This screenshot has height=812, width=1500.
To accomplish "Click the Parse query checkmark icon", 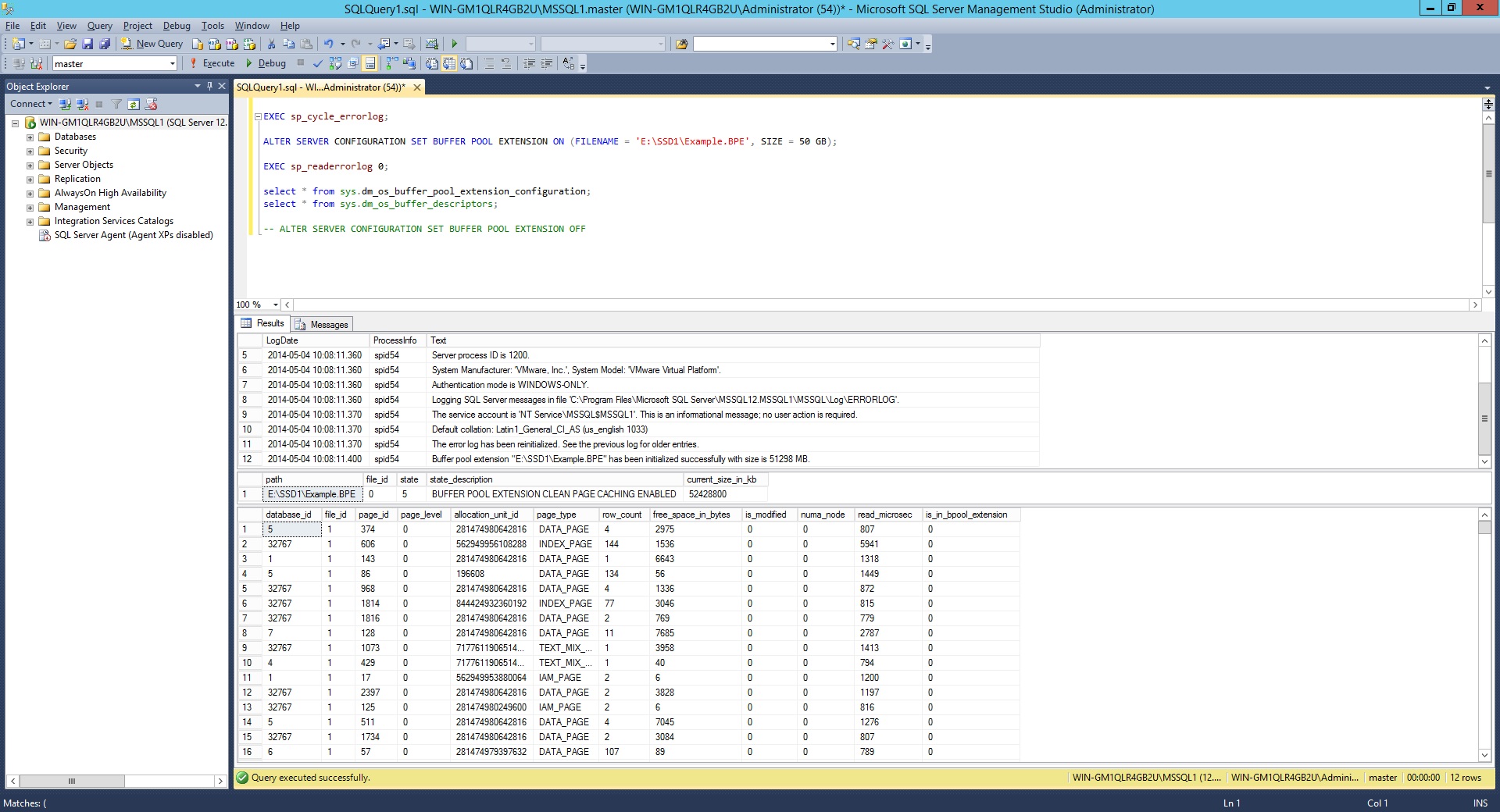I will (317, 64).
